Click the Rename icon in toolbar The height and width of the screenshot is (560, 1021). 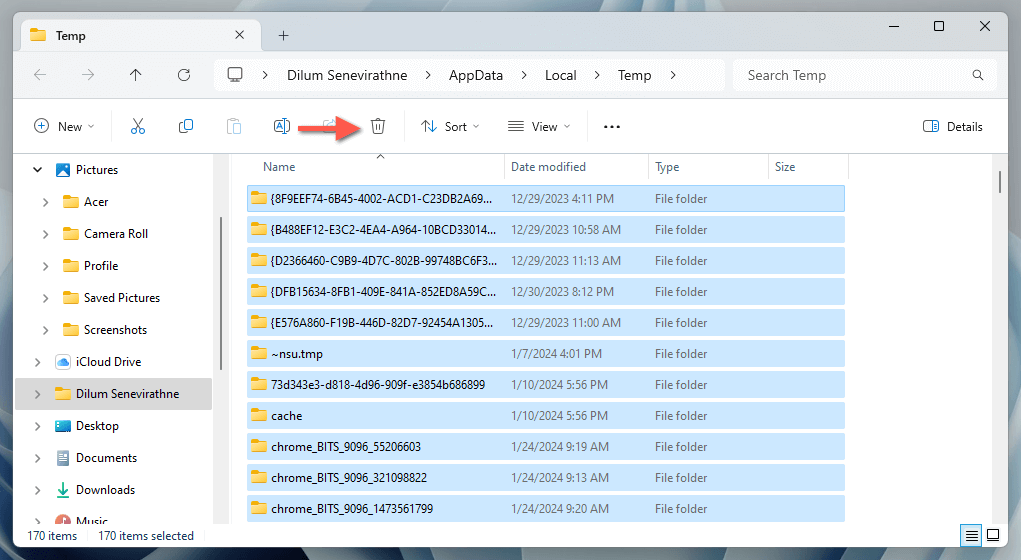[x=282, y=126]
